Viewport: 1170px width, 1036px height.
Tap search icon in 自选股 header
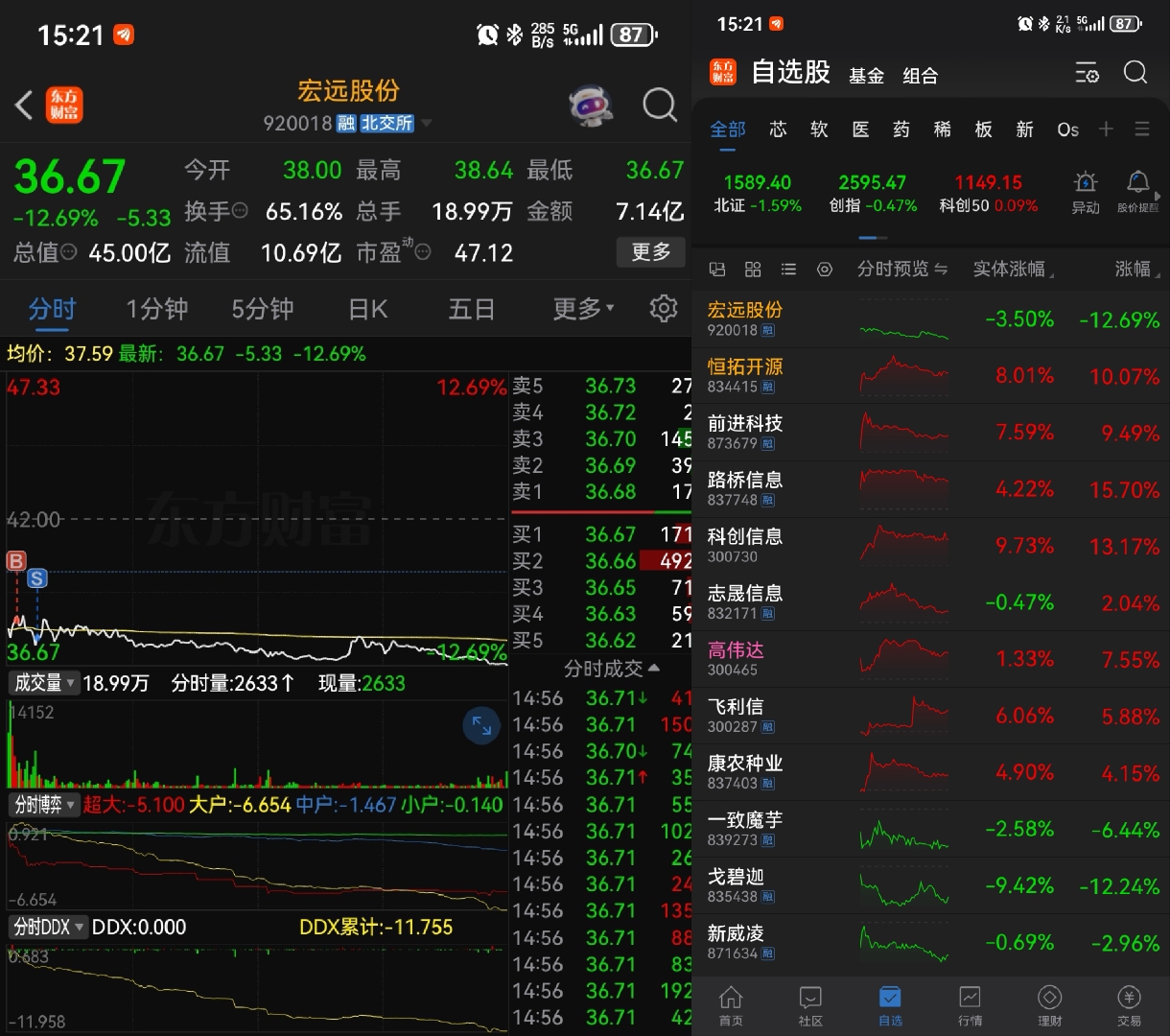click(x=1135, y=72)
